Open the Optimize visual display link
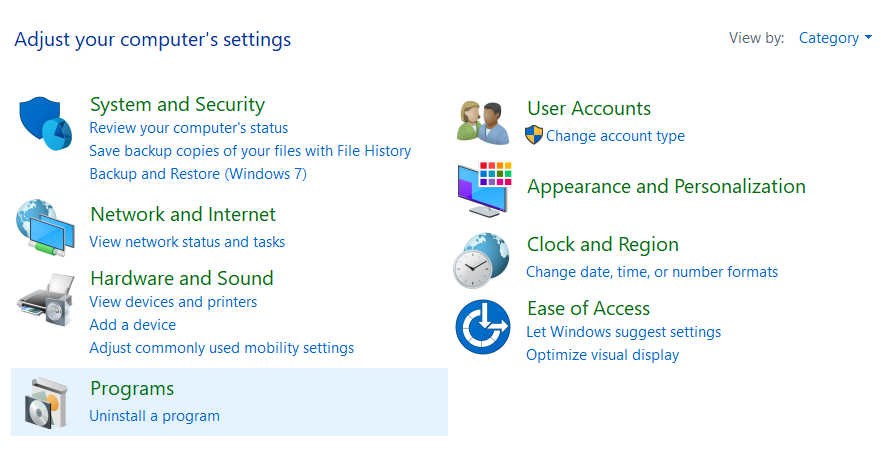 pos(603,355)
